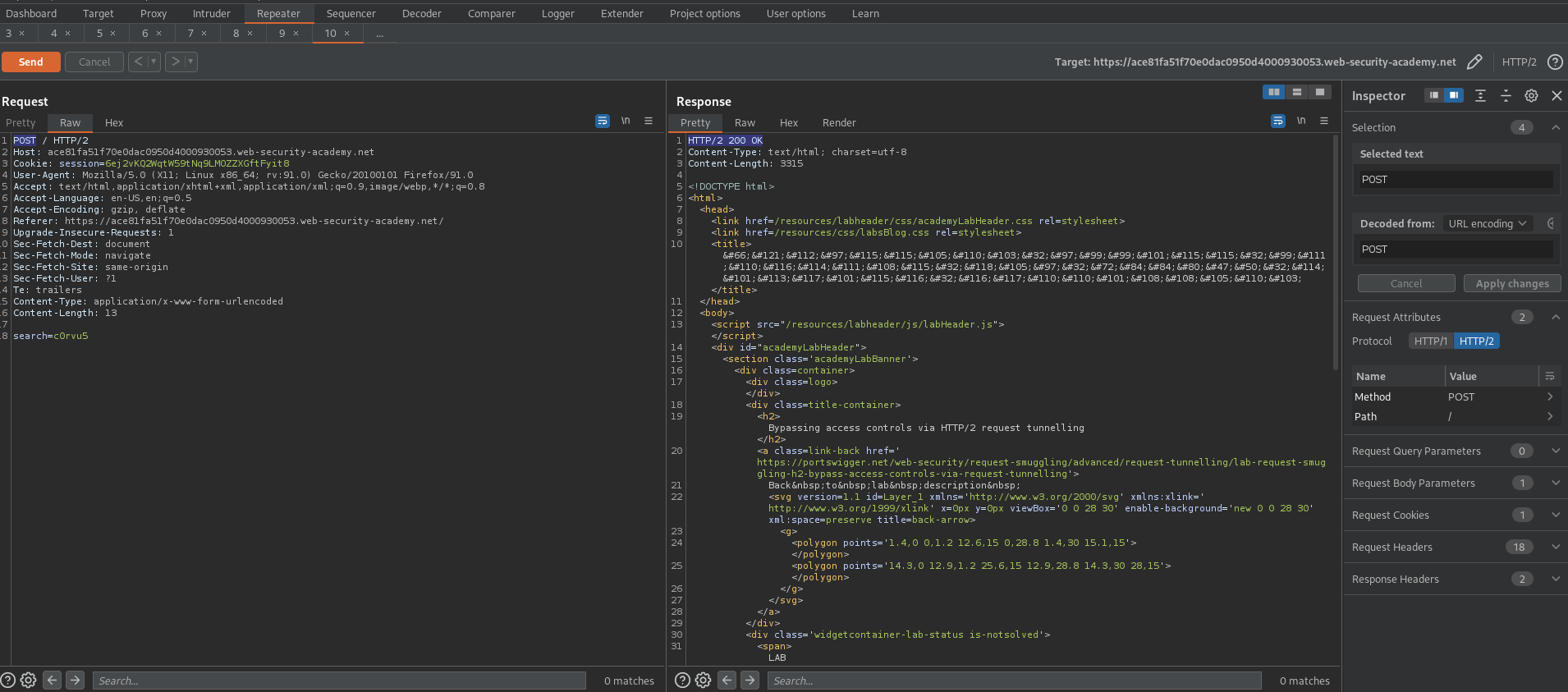The width and height of the screenshot is (1568, 692).
Task: Go to previous request search match
Action: [52, 680]
